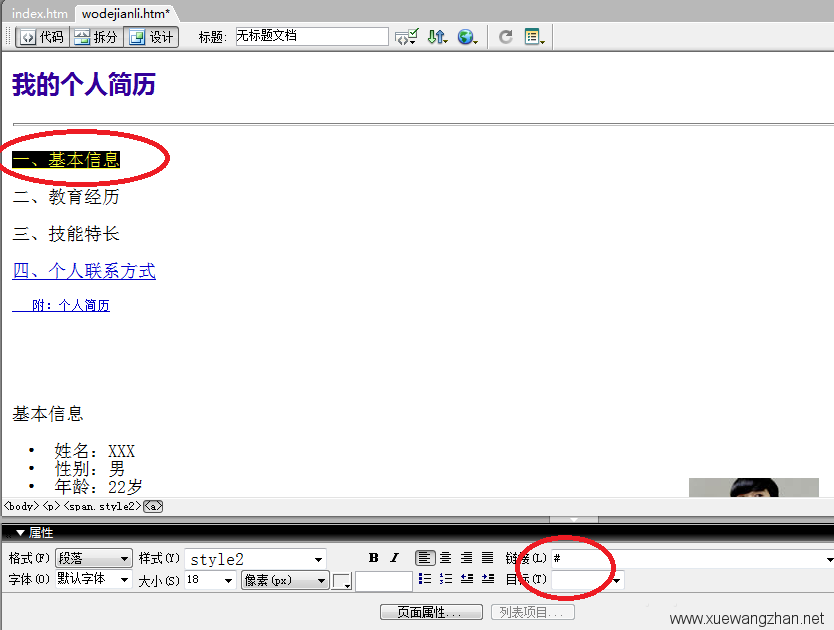Click the align center icon
The width and height of the screenshot is (834, 630).
tap(446, 558)
